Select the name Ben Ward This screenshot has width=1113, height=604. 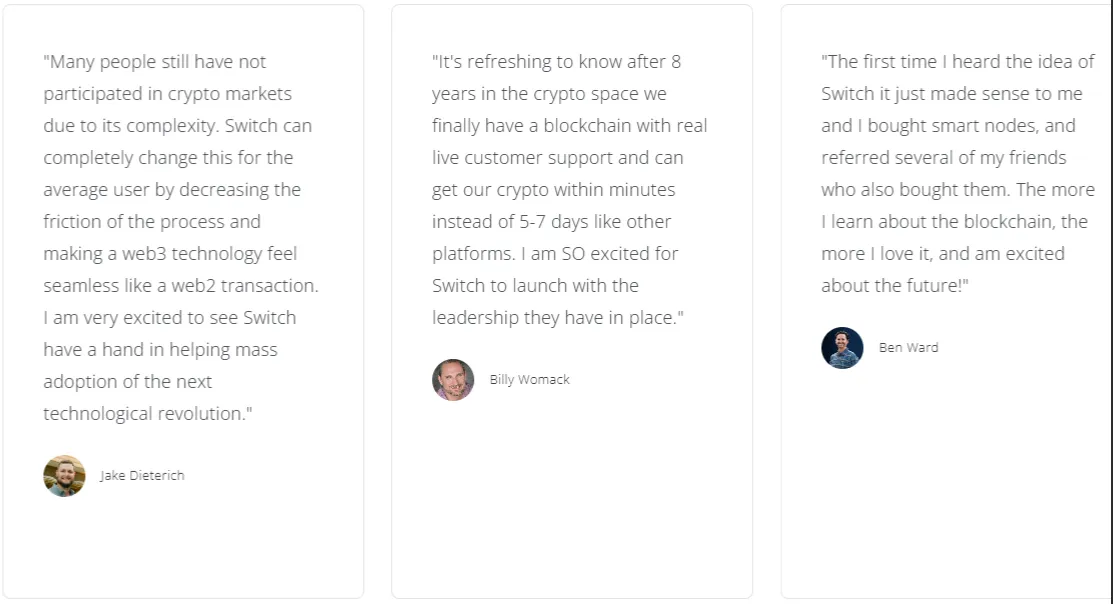point(909,348)
